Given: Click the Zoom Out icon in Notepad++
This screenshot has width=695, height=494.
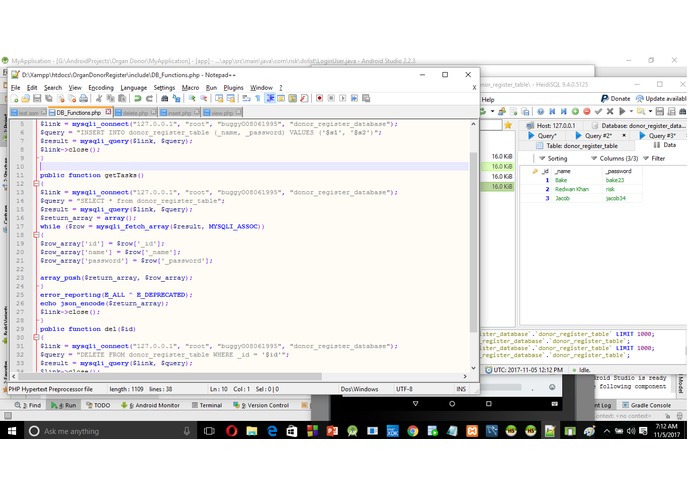Looking at the screenshot, I should point(203,98).
